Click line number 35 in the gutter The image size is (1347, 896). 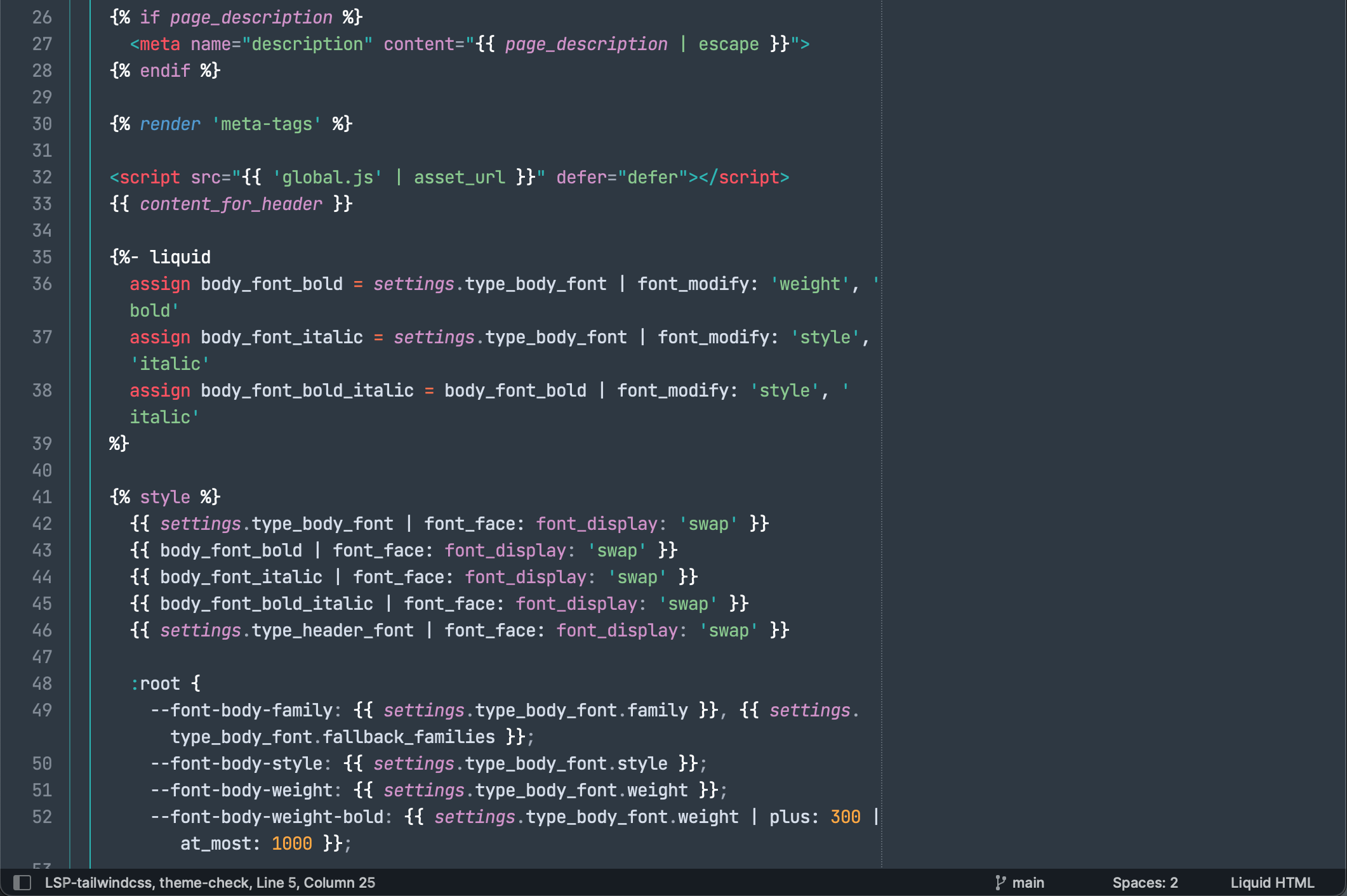(x=42, y=257)
